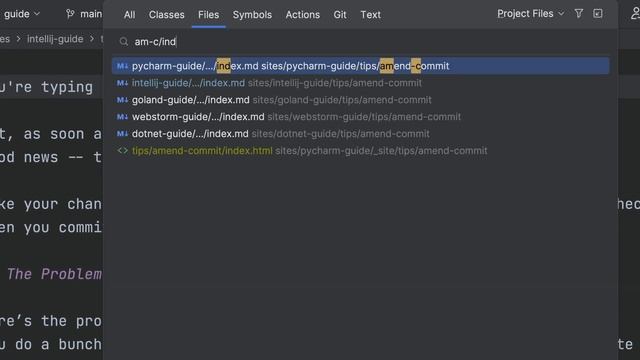Switch to the Classes tab
Screen dimensions: 640x360
(x=167, y=15)
